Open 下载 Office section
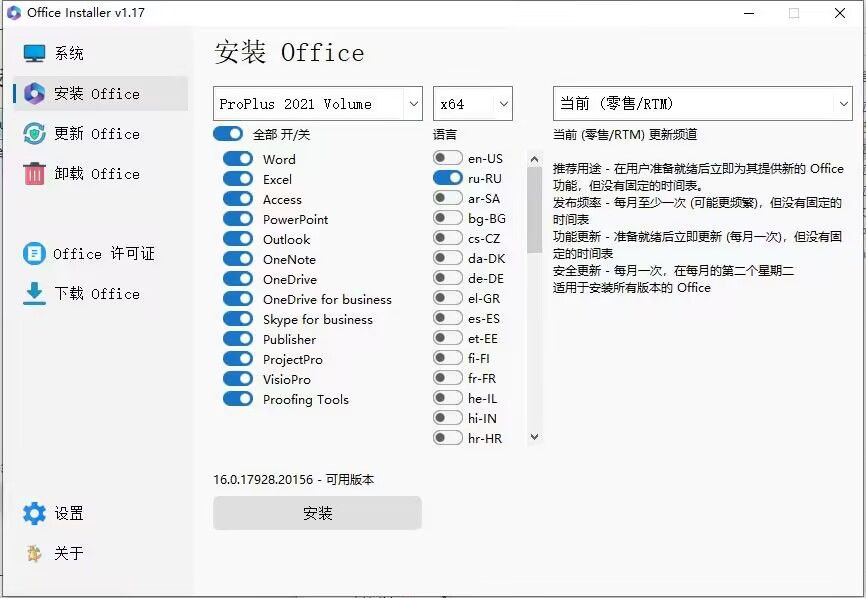 click(97, 294)
